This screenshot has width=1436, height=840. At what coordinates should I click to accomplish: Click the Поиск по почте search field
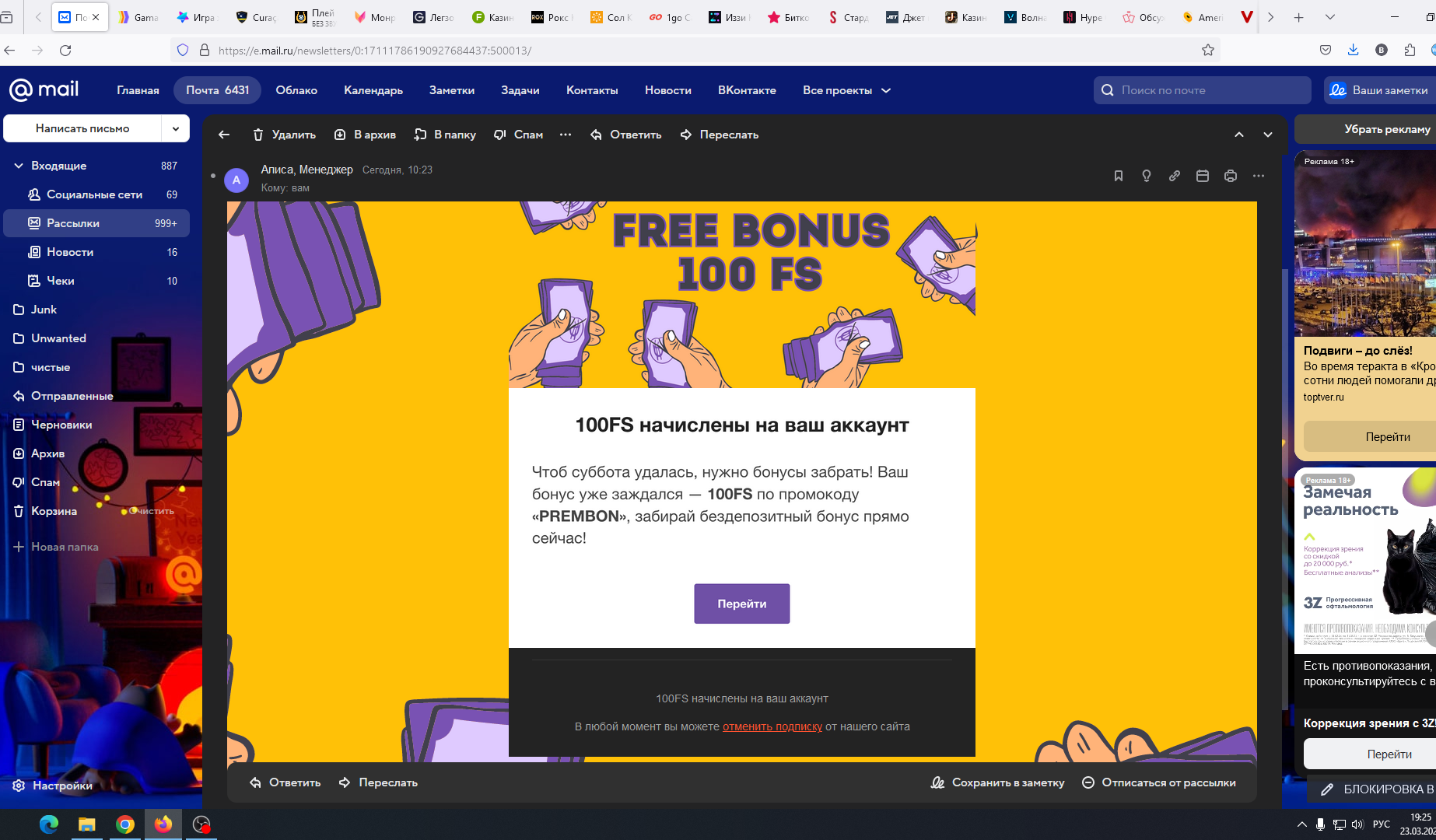click(1202, 90)
